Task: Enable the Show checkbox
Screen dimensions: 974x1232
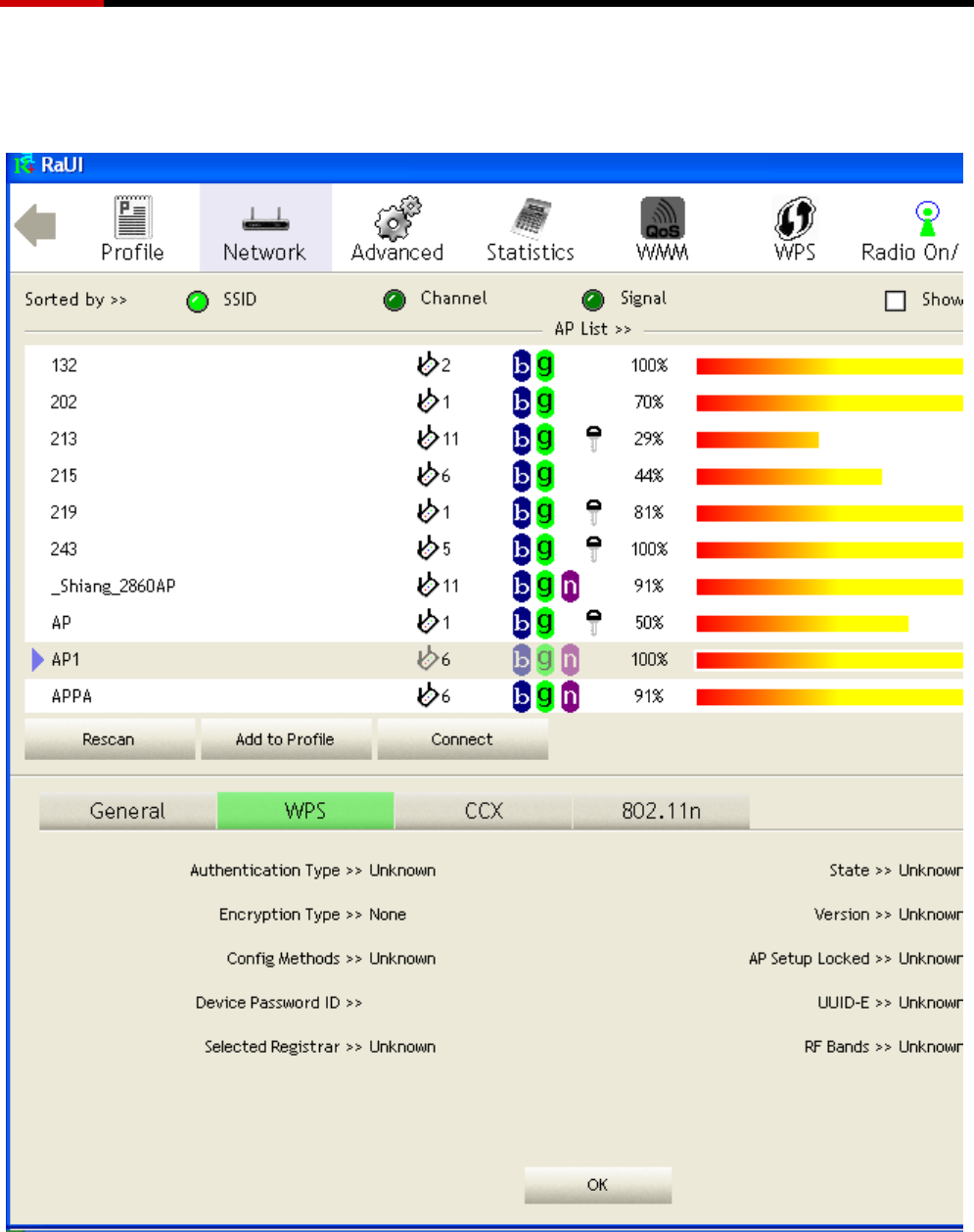Action: [895, 301]
